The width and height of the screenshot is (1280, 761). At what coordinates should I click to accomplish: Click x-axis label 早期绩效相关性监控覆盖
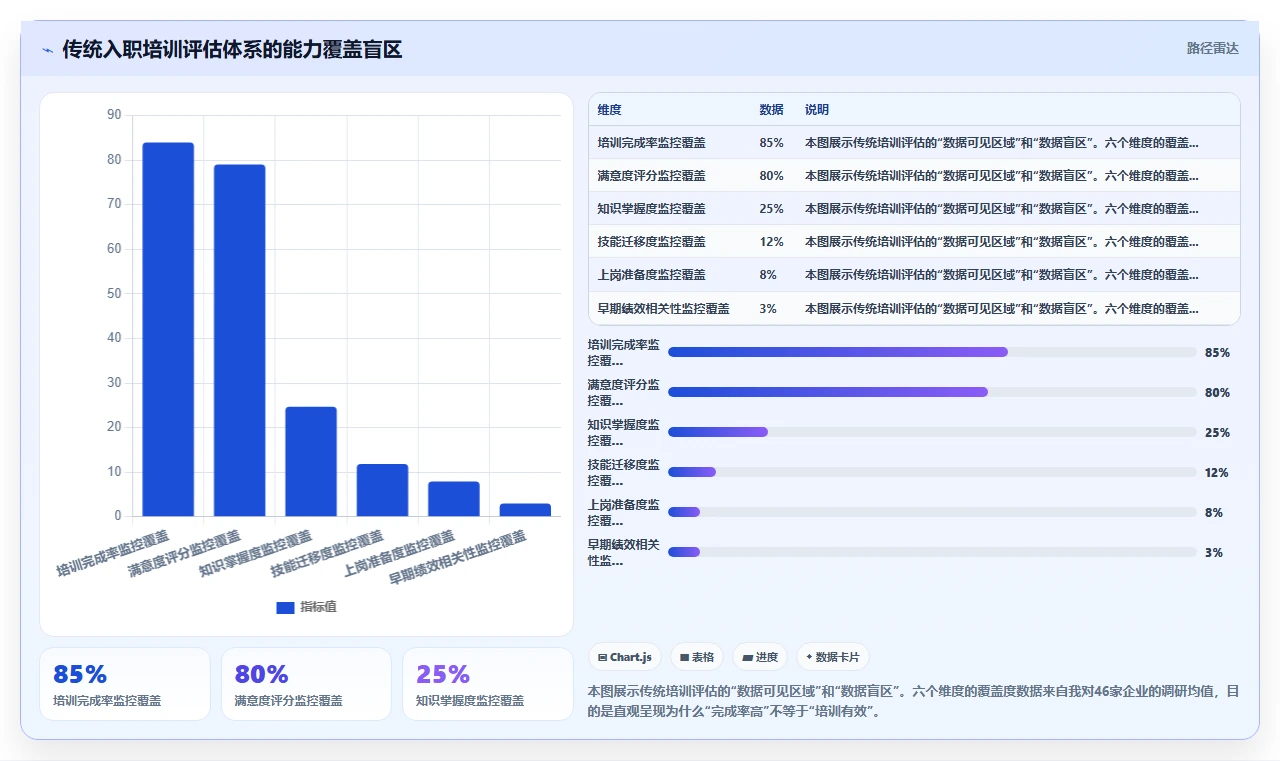pos(458,558)
